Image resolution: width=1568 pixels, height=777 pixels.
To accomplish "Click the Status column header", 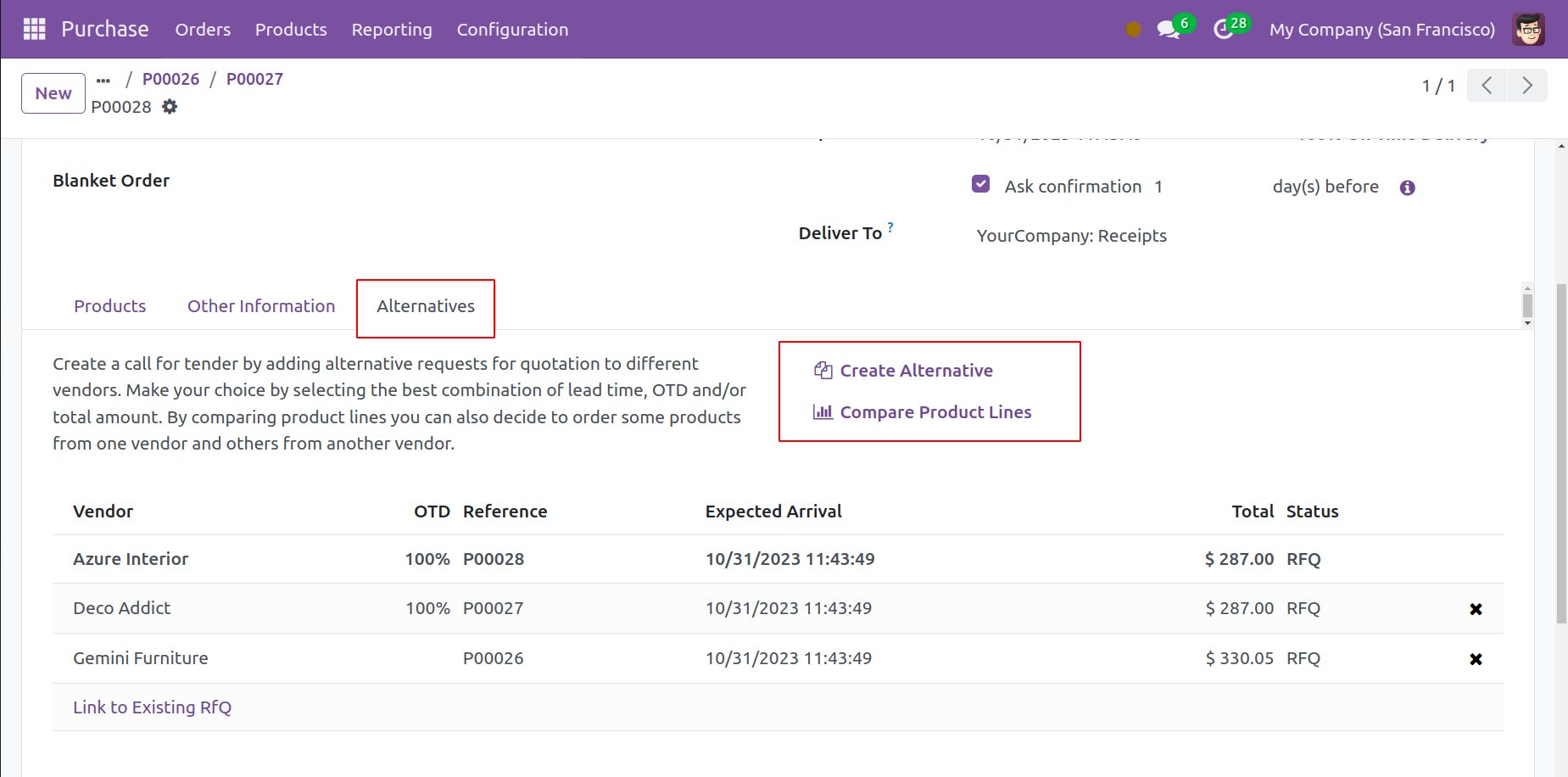I will click(x=1312, y=511).
